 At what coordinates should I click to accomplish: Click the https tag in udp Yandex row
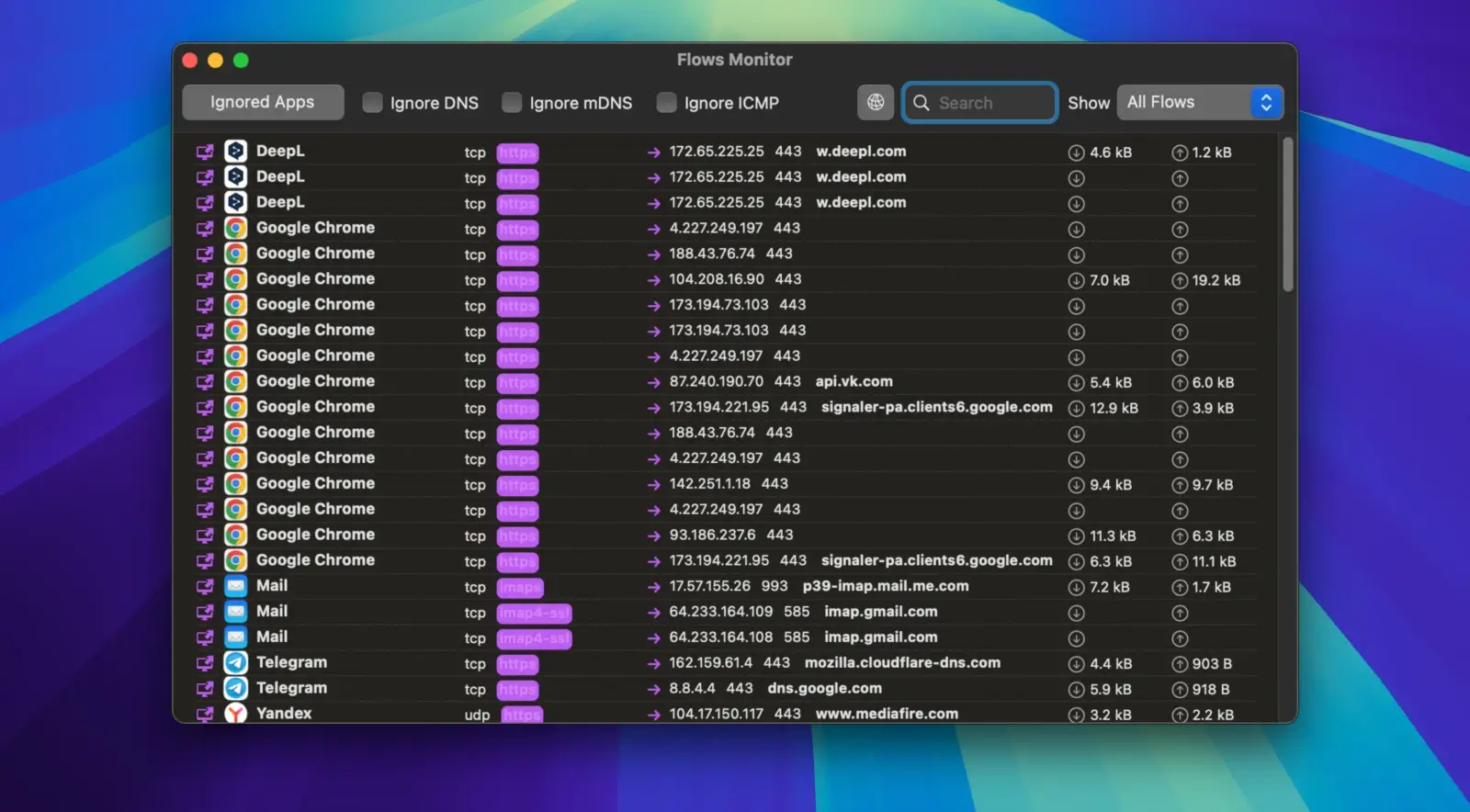tap(522, 715)
